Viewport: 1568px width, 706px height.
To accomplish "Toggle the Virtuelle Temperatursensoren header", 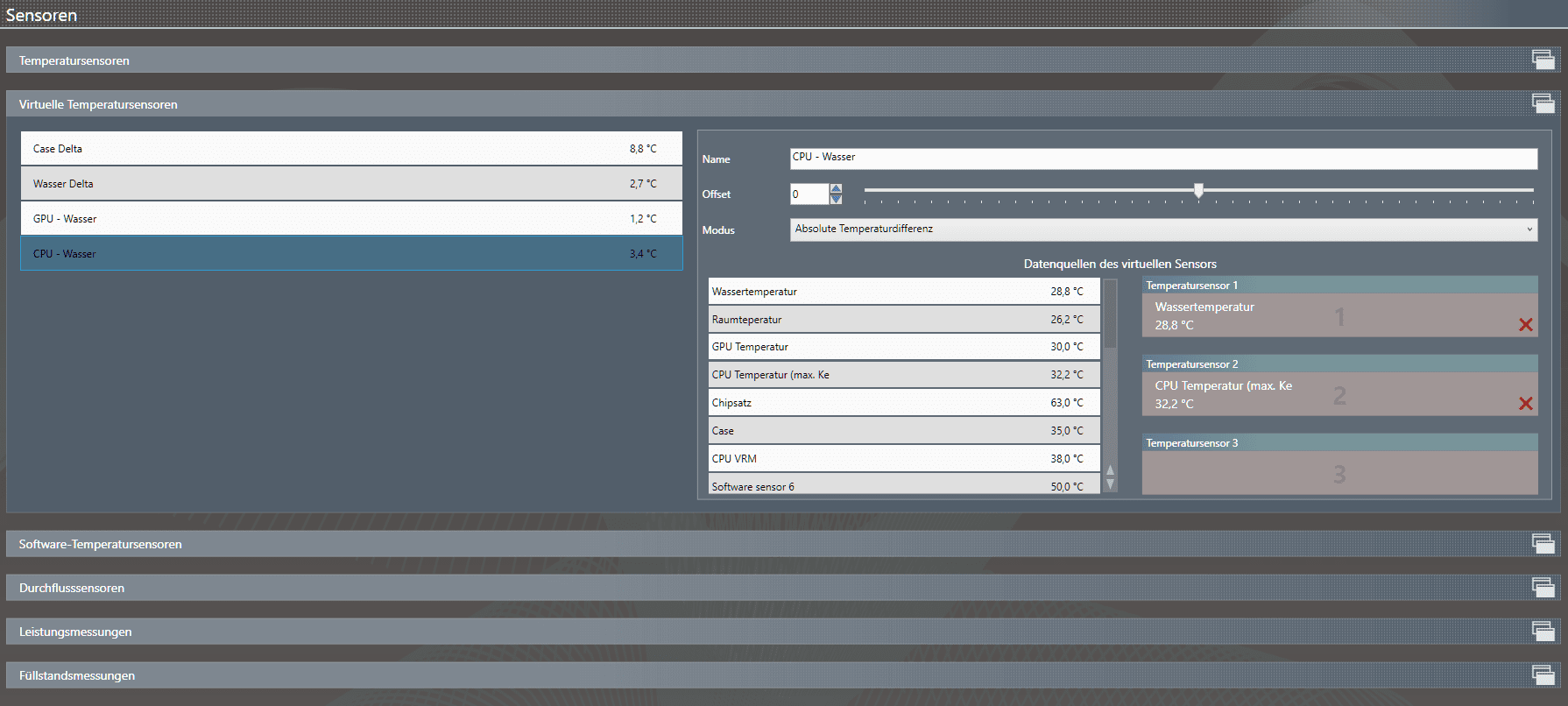I will point(783,104).
